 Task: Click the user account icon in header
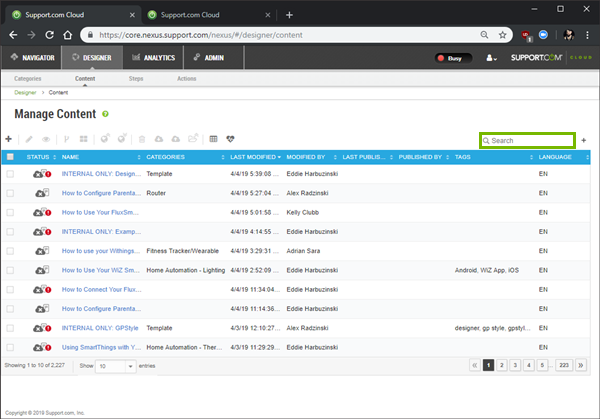(491, 58)
